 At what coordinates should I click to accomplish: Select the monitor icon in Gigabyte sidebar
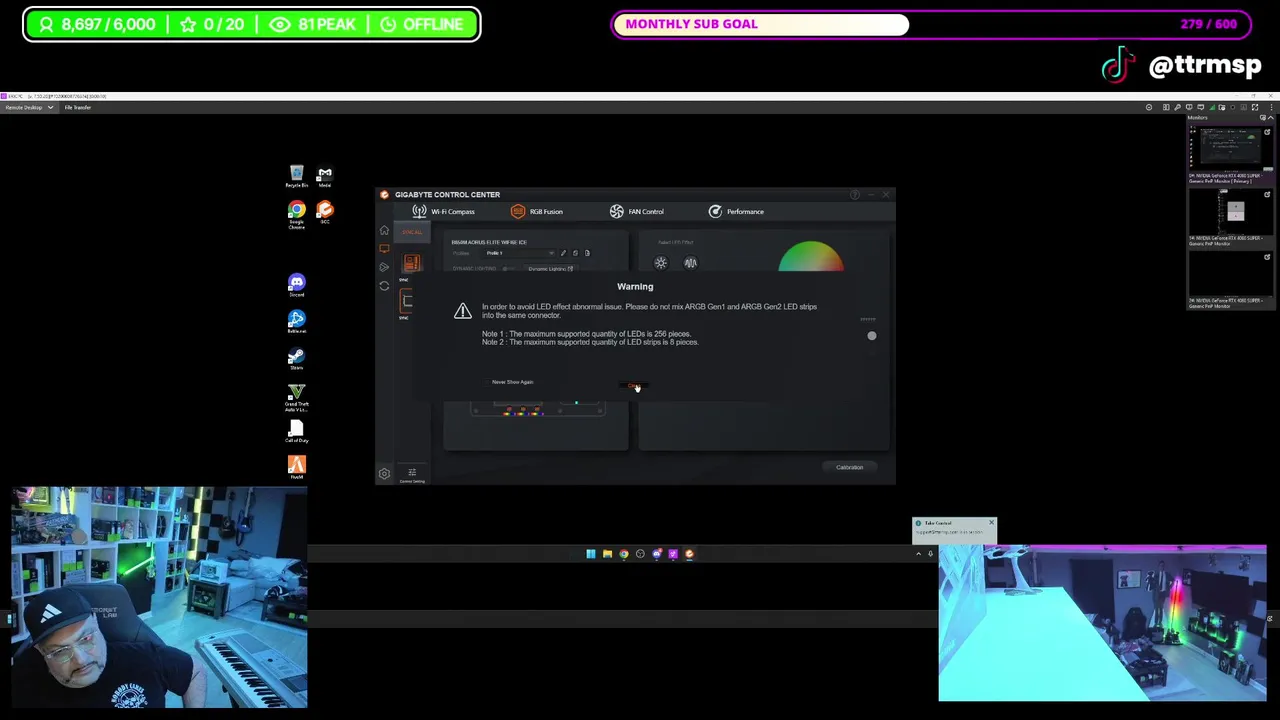click(x=384, y=249)
